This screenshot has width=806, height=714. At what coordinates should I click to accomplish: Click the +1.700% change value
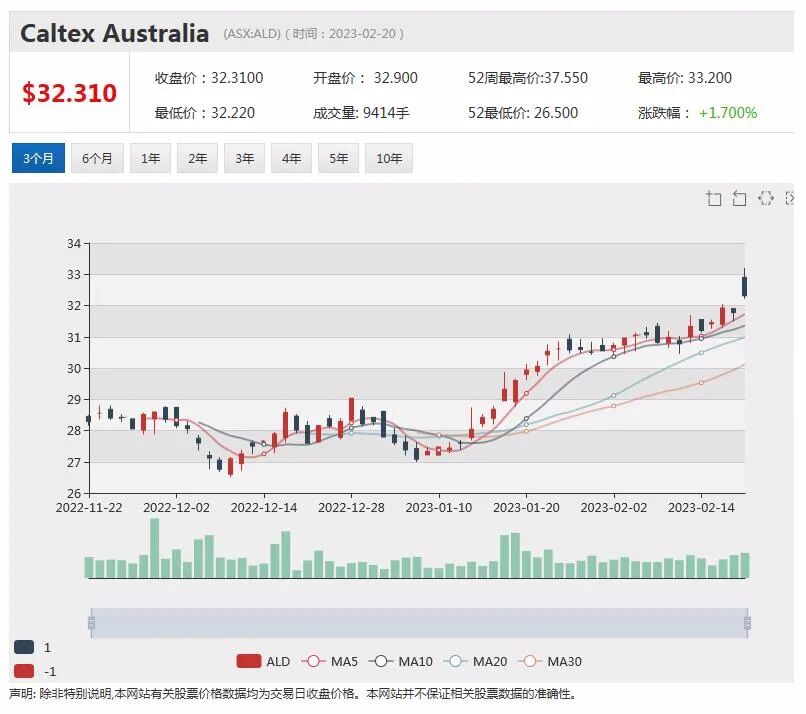(728, 113)
